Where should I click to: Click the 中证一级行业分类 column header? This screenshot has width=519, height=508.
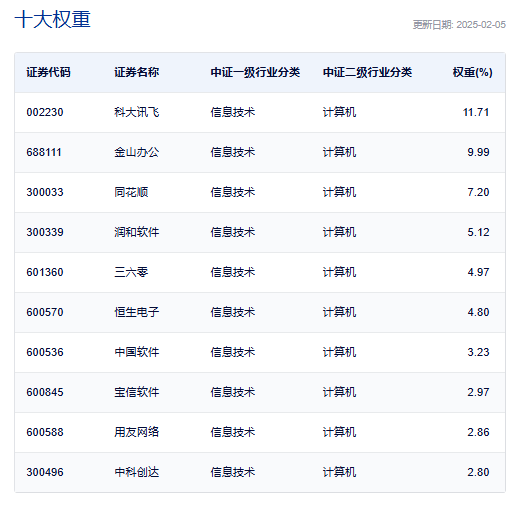tap(255, 72)
